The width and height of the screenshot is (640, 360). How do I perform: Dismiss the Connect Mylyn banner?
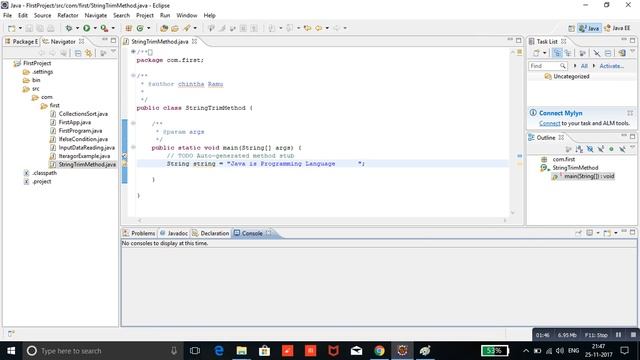click(630, 113)
